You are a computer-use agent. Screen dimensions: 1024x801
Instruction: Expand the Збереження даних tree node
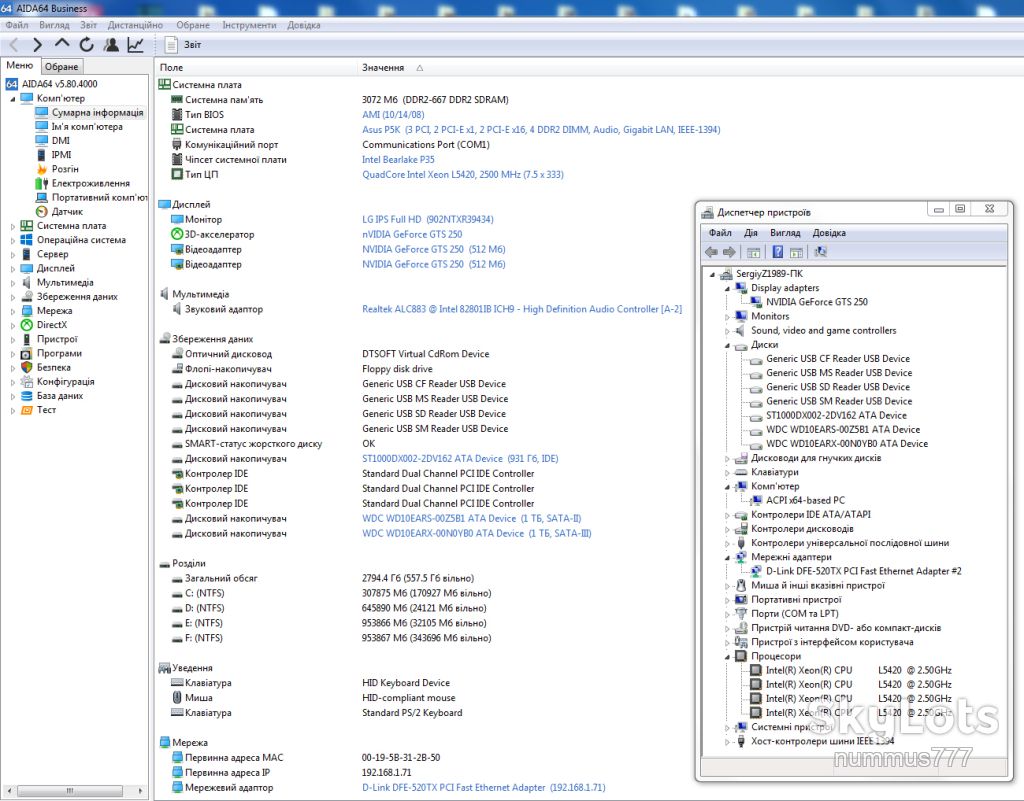[x=12, y=297]
